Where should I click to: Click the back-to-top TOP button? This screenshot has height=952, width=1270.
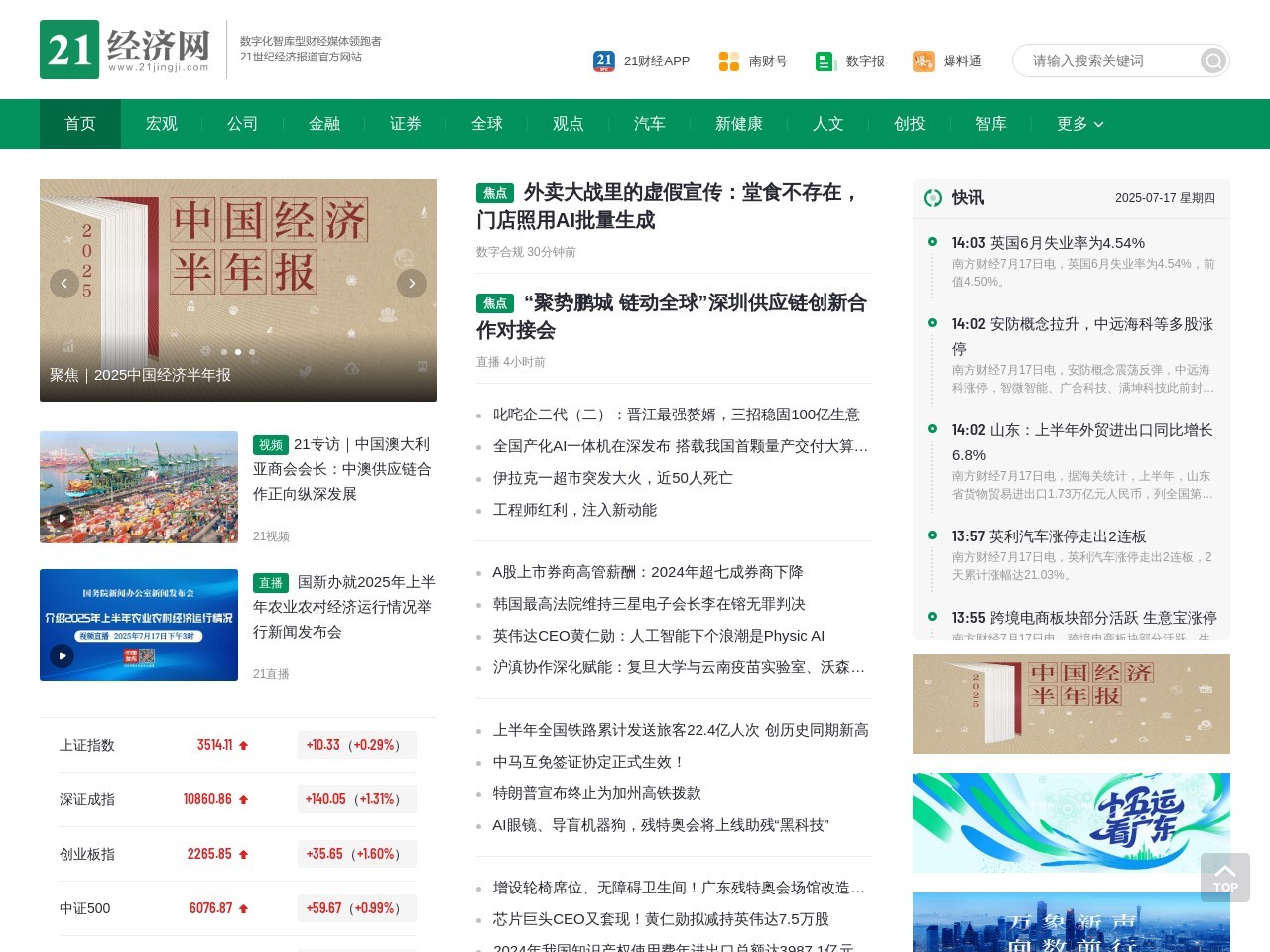1225,877
